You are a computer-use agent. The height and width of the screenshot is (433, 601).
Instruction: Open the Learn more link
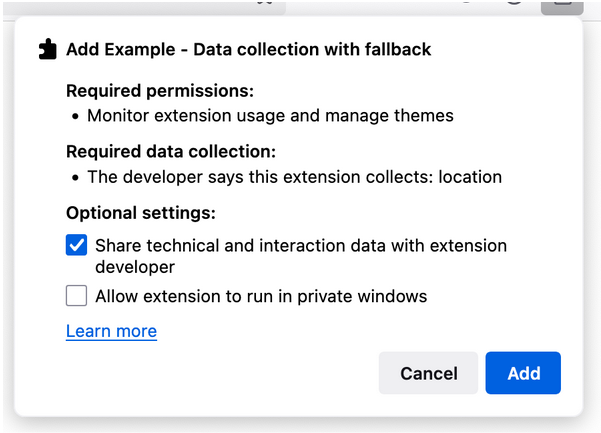pos(111,331)
